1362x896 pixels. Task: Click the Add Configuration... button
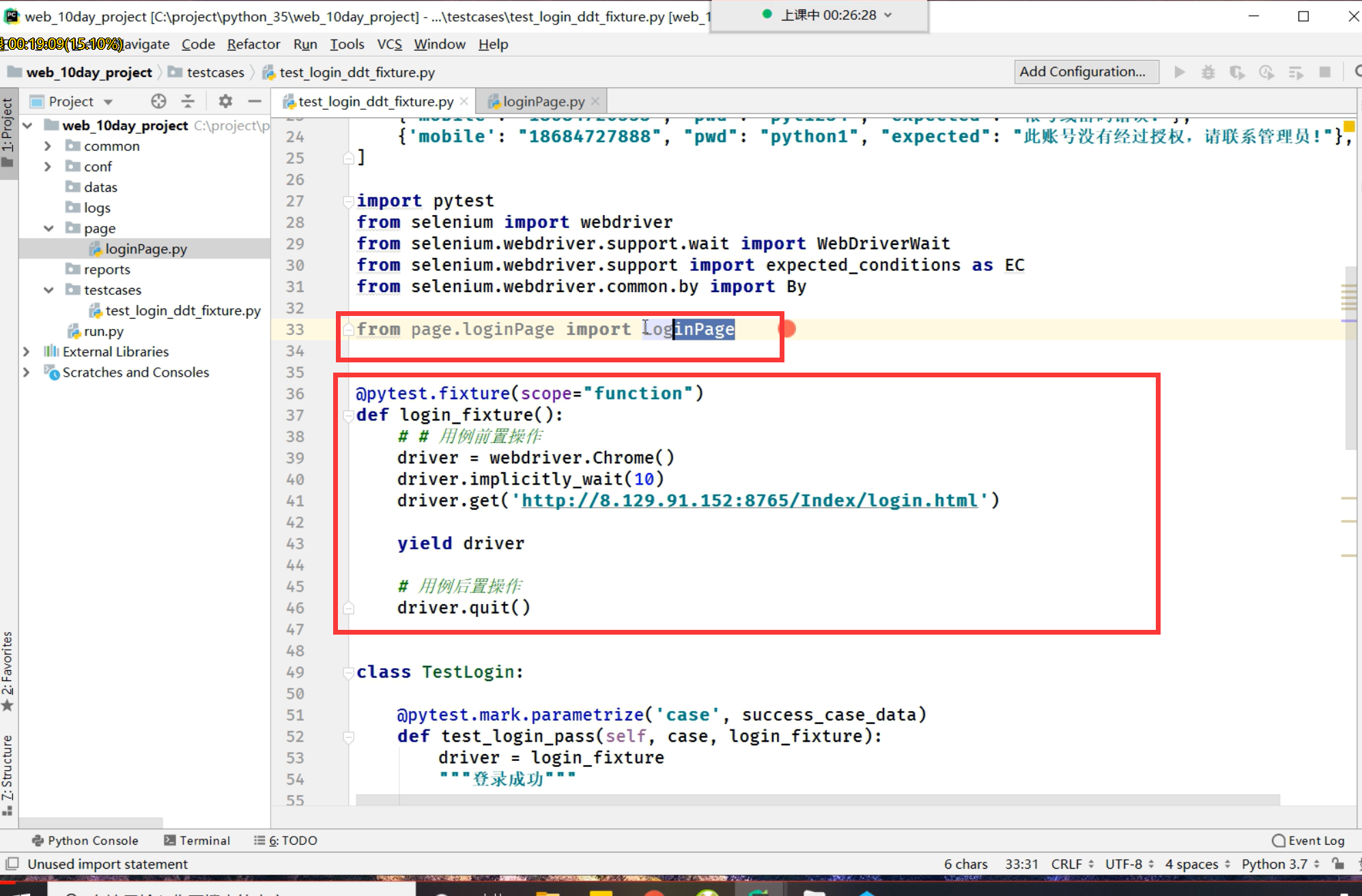[1082, 72]
